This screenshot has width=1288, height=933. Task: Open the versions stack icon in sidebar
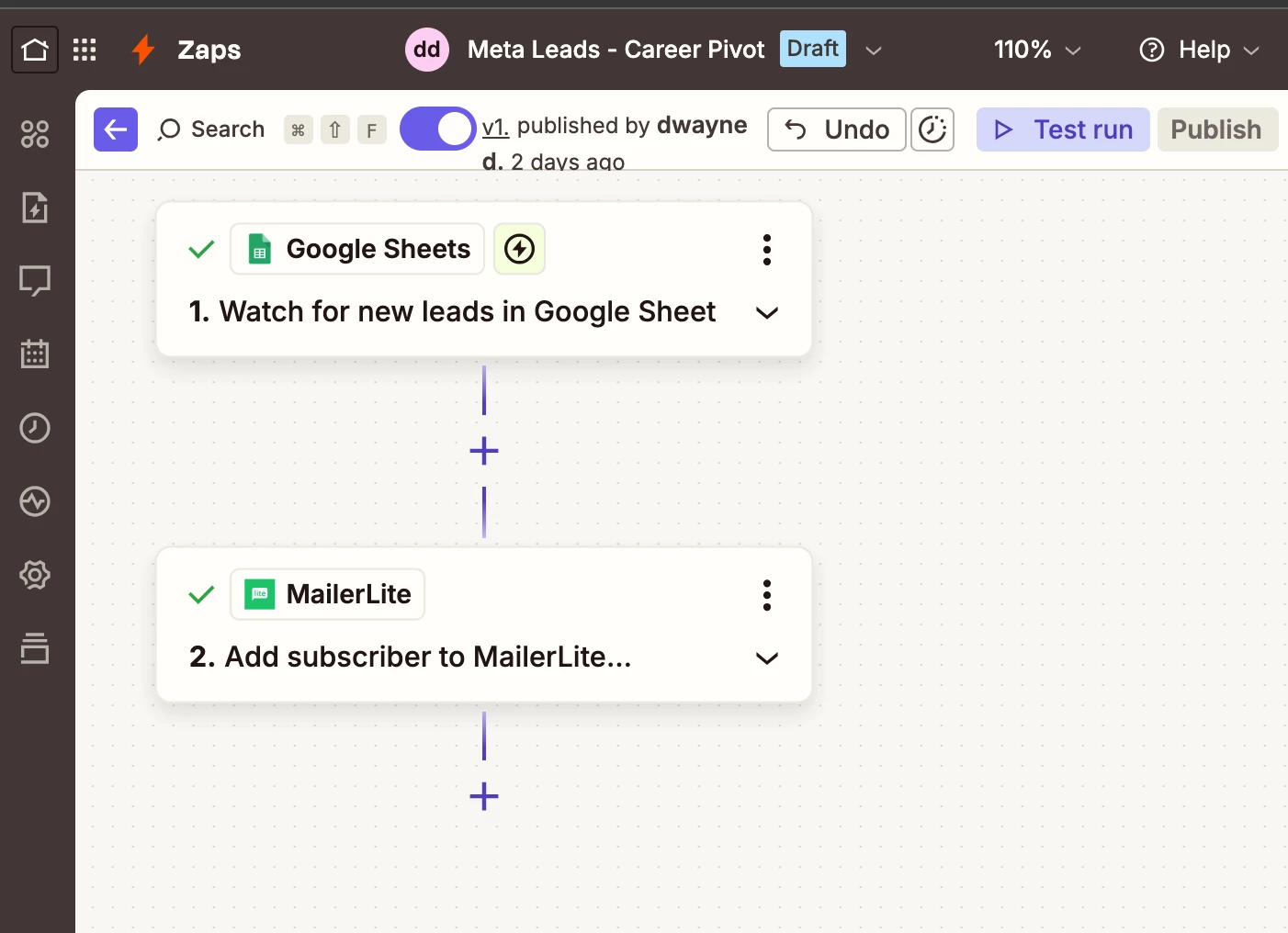point(35,648)
